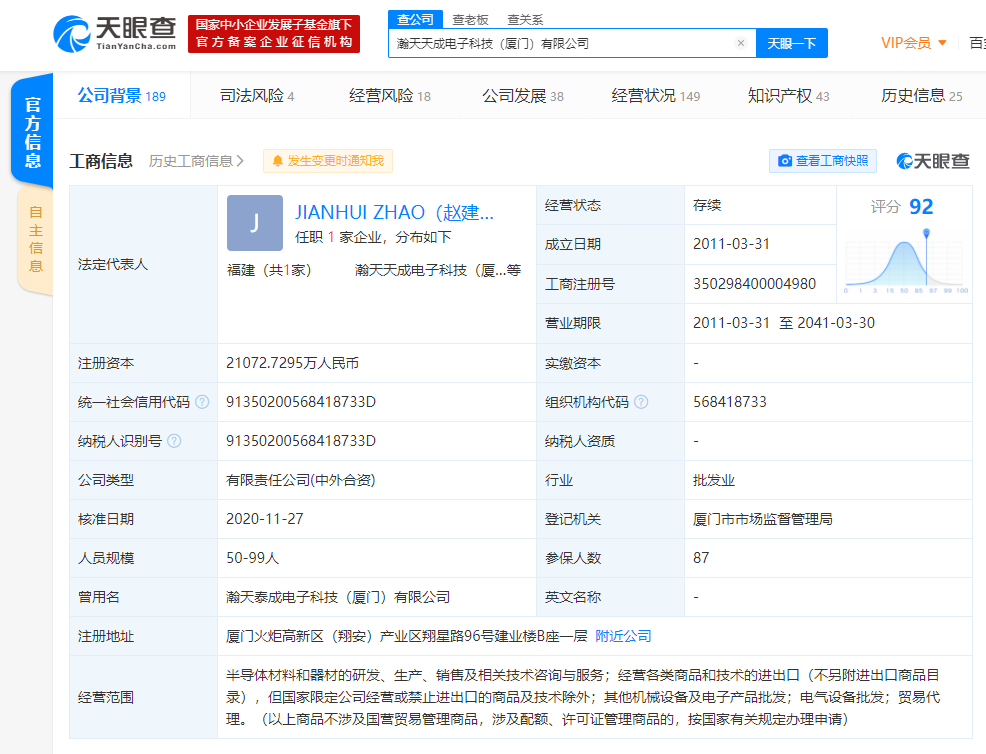Click 发生变更时通知我 bell notification button
Screen dimensions: 986x754
pyautogui.click(x=328, y=161)
